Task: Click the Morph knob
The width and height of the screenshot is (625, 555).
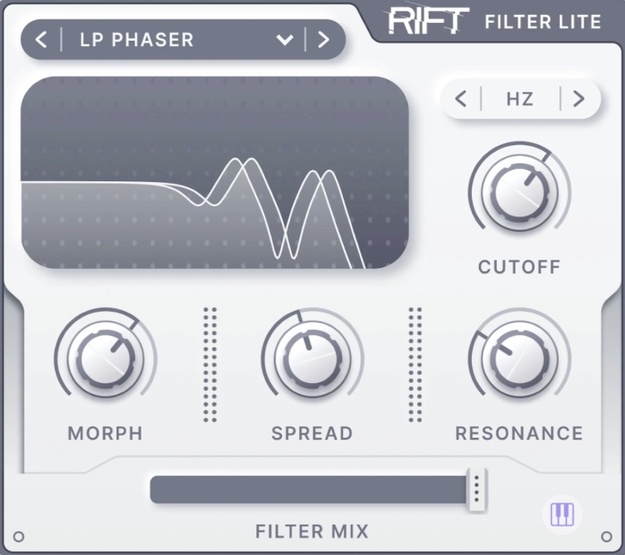Action: point(105,359)
